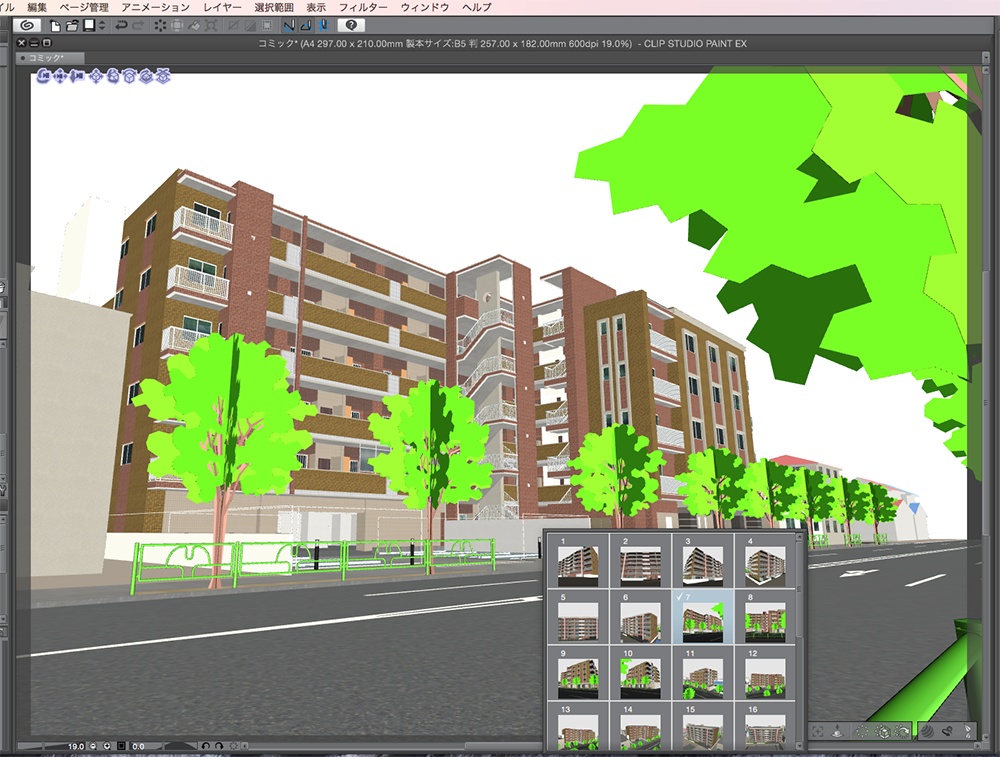Open the zoom-out control in the bottom status bar
Screen dimensions: 1000x757
[x=92, y=745]
